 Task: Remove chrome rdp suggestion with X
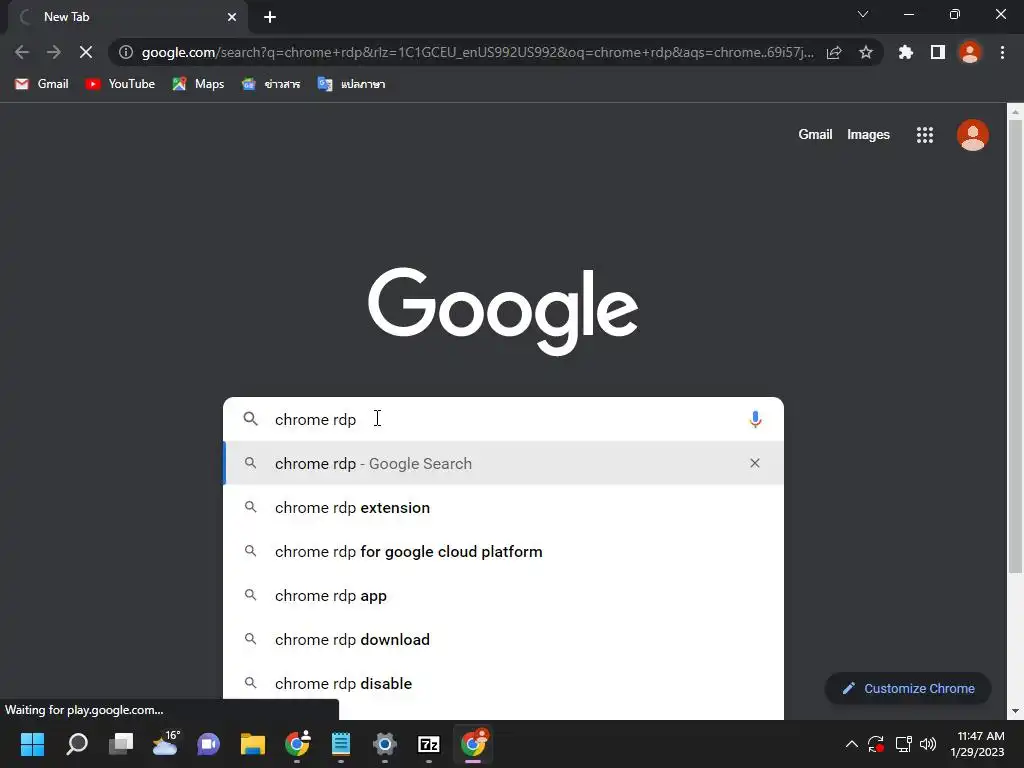tap(755, 463)
